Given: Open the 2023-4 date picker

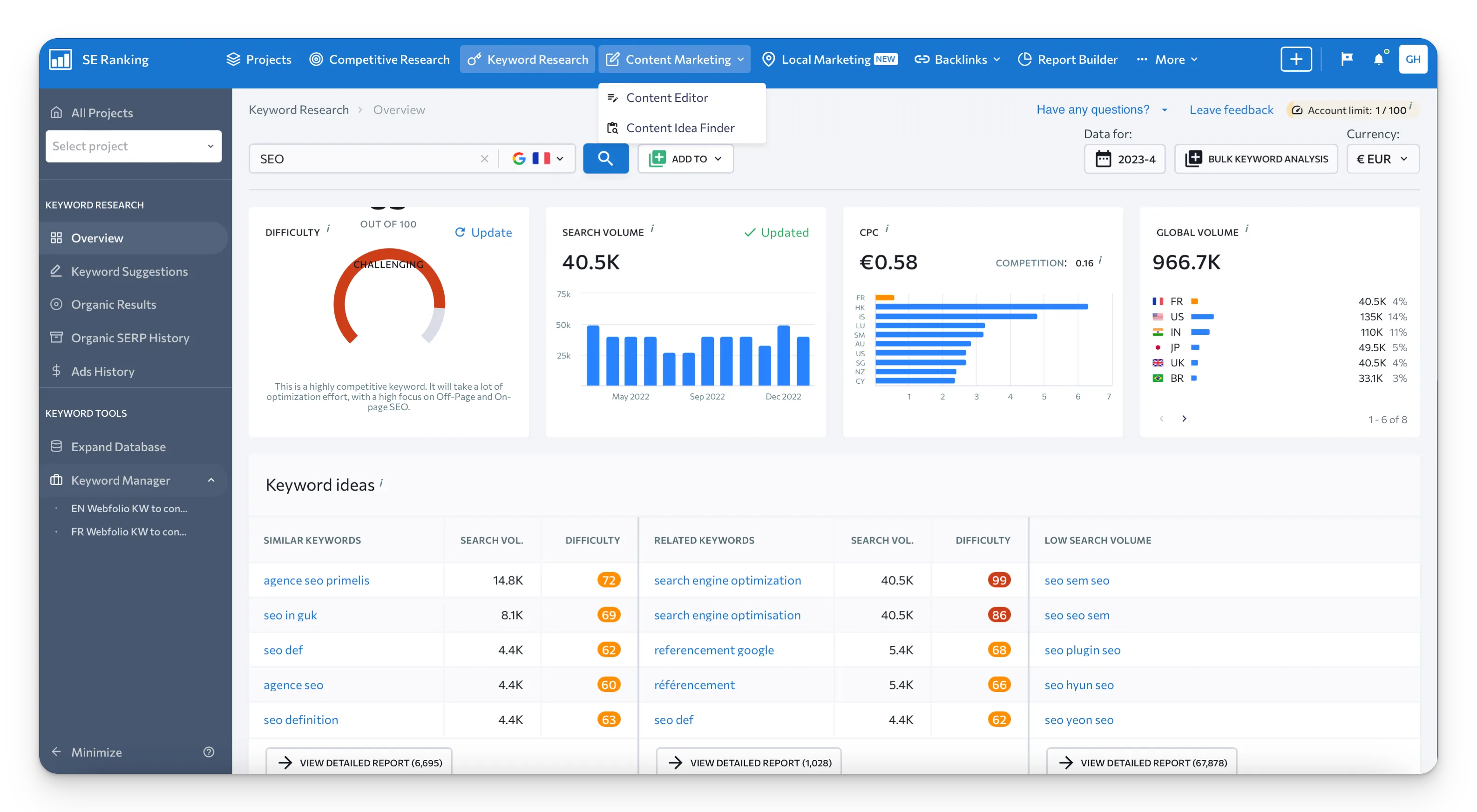Looking at the screenshot, I should coord(1125,159).
